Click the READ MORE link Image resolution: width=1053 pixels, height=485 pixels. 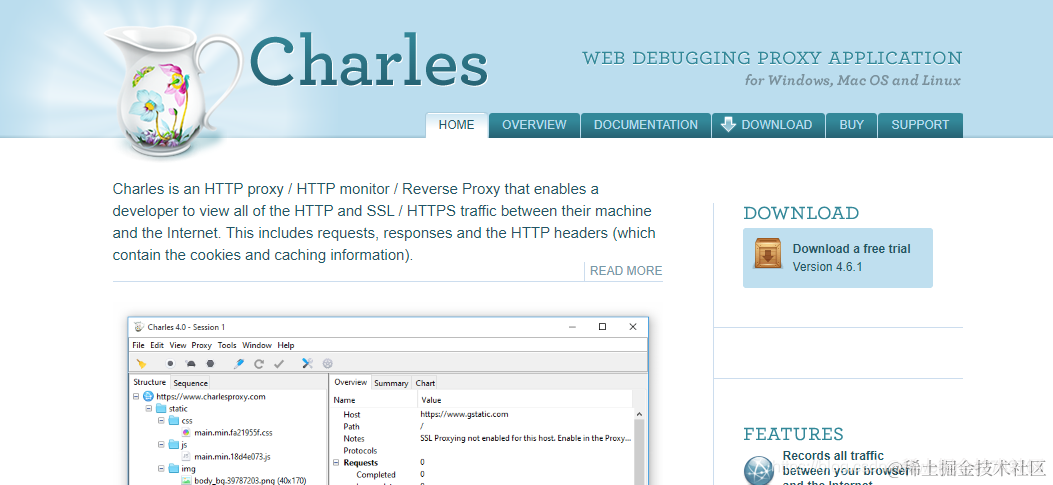pyautogui.click(x=626, y=271)
